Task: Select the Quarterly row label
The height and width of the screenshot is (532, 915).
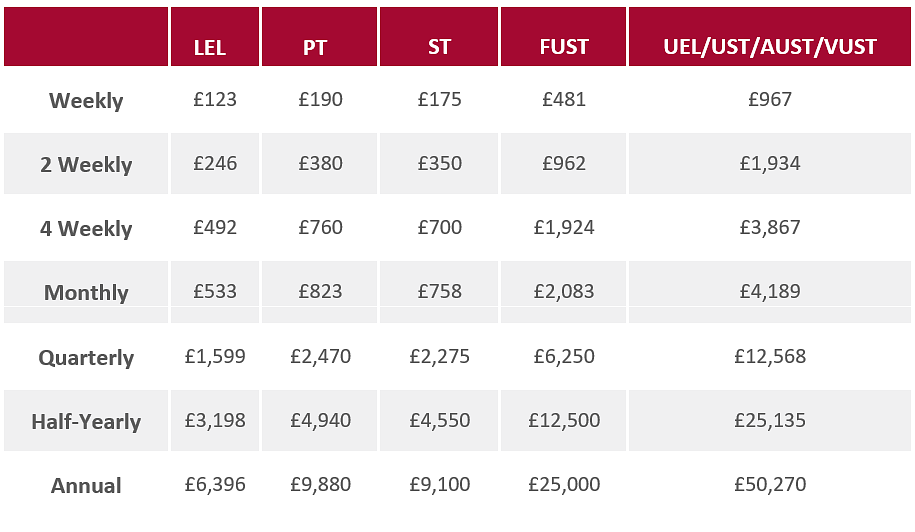Action: [86, 358]
